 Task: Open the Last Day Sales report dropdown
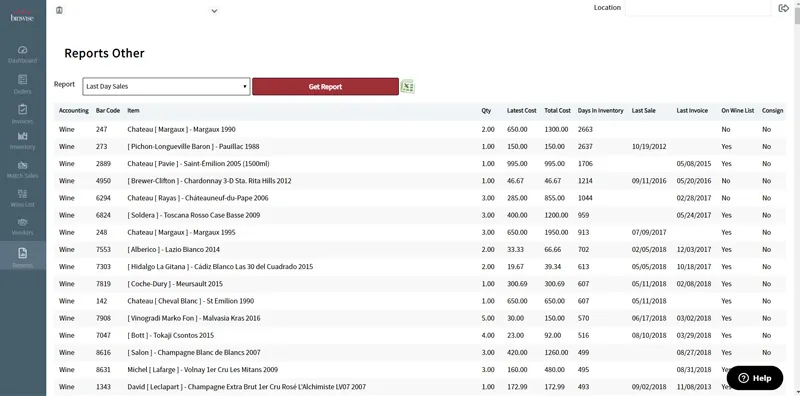coord(166,86)
